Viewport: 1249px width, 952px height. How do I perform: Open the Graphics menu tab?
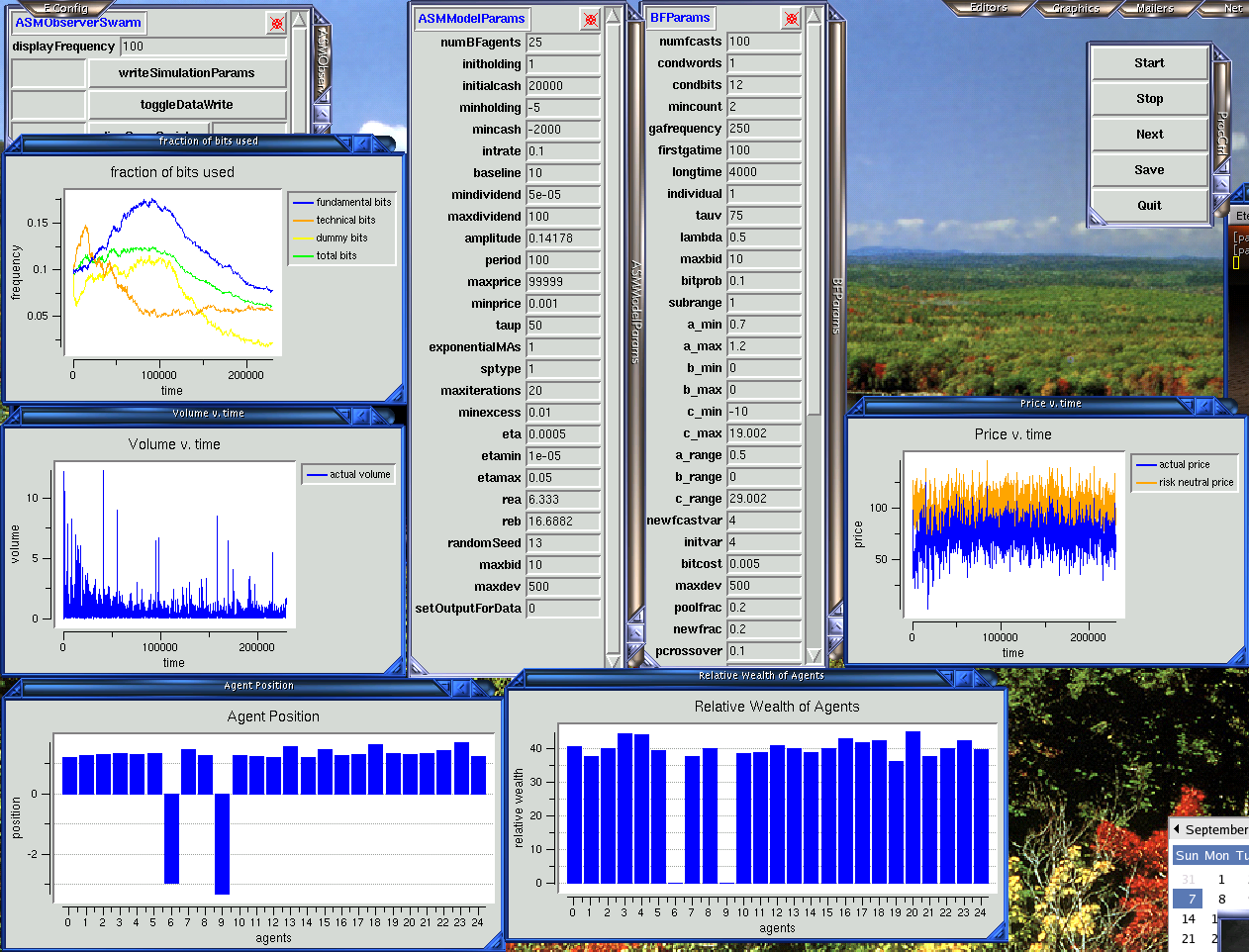[x=1075, y=8]
